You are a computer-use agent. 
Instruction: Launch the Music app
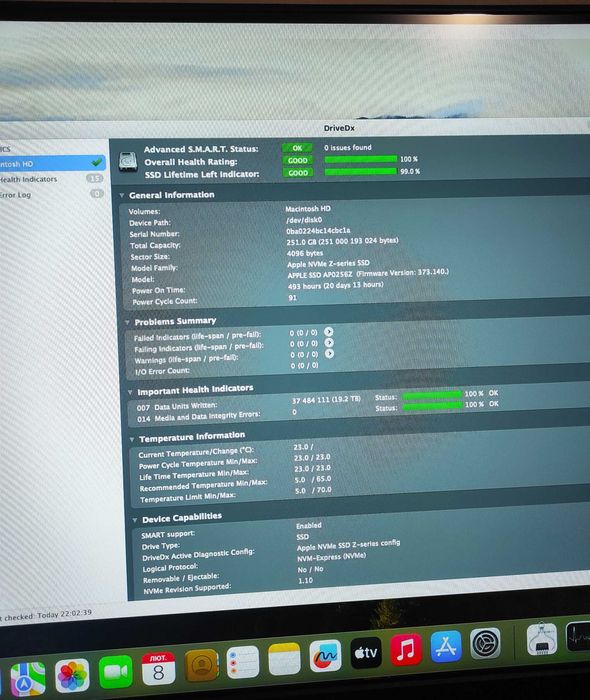406,649
